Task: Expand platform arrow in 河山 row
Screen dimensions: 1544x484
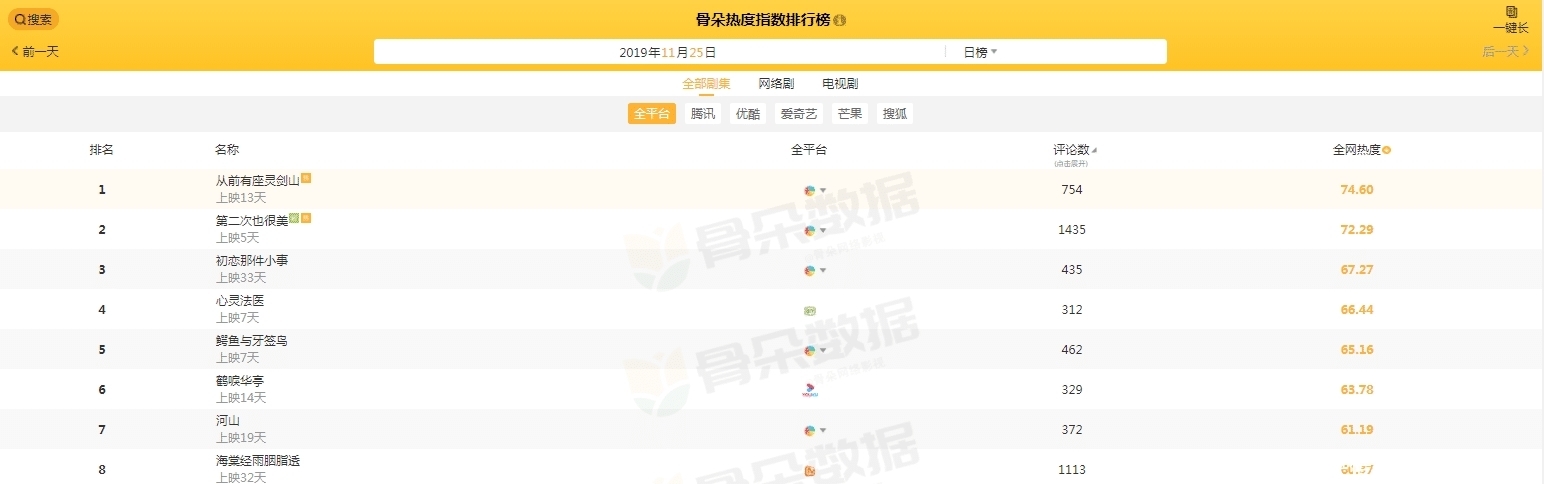Action: (823, 430)
